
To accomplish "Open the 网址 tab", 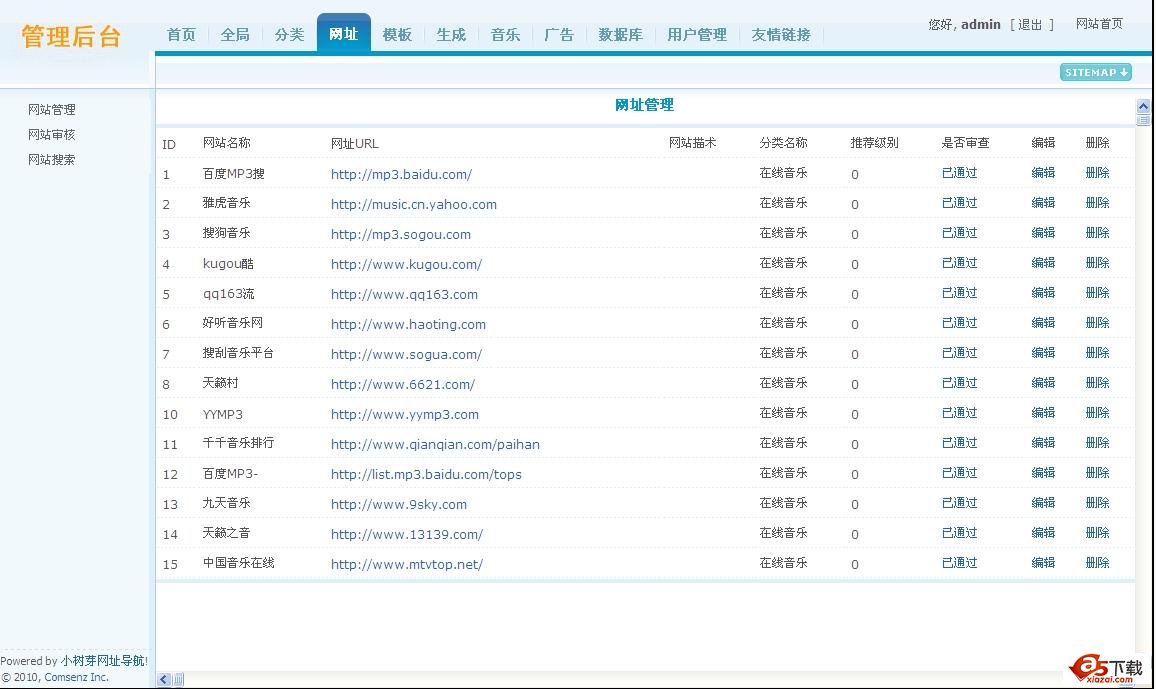I will (x=343, y=34).
